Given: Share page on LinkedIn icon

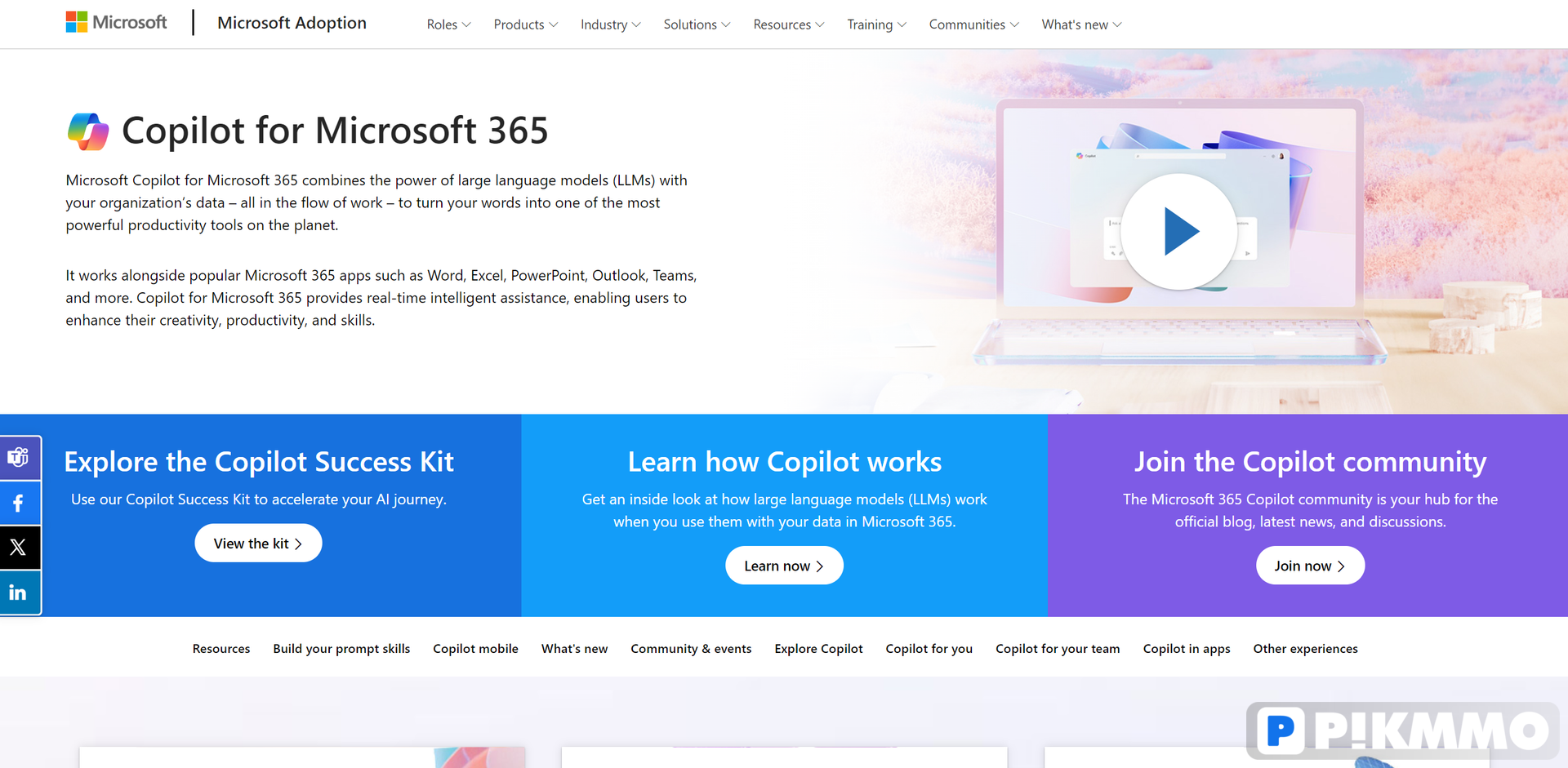Looking at the screenshot, I should [18, 593].
